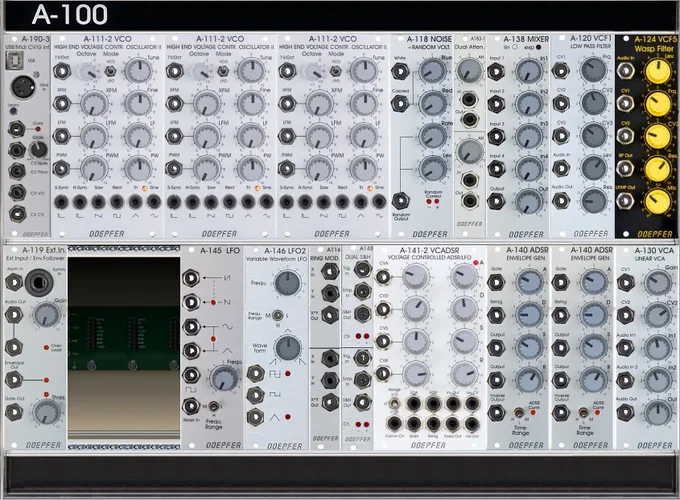Click the Gate jack on left A-140 ADSR
Image resolution: width=680 pixels, height=500 pixels.
[496, 283]
